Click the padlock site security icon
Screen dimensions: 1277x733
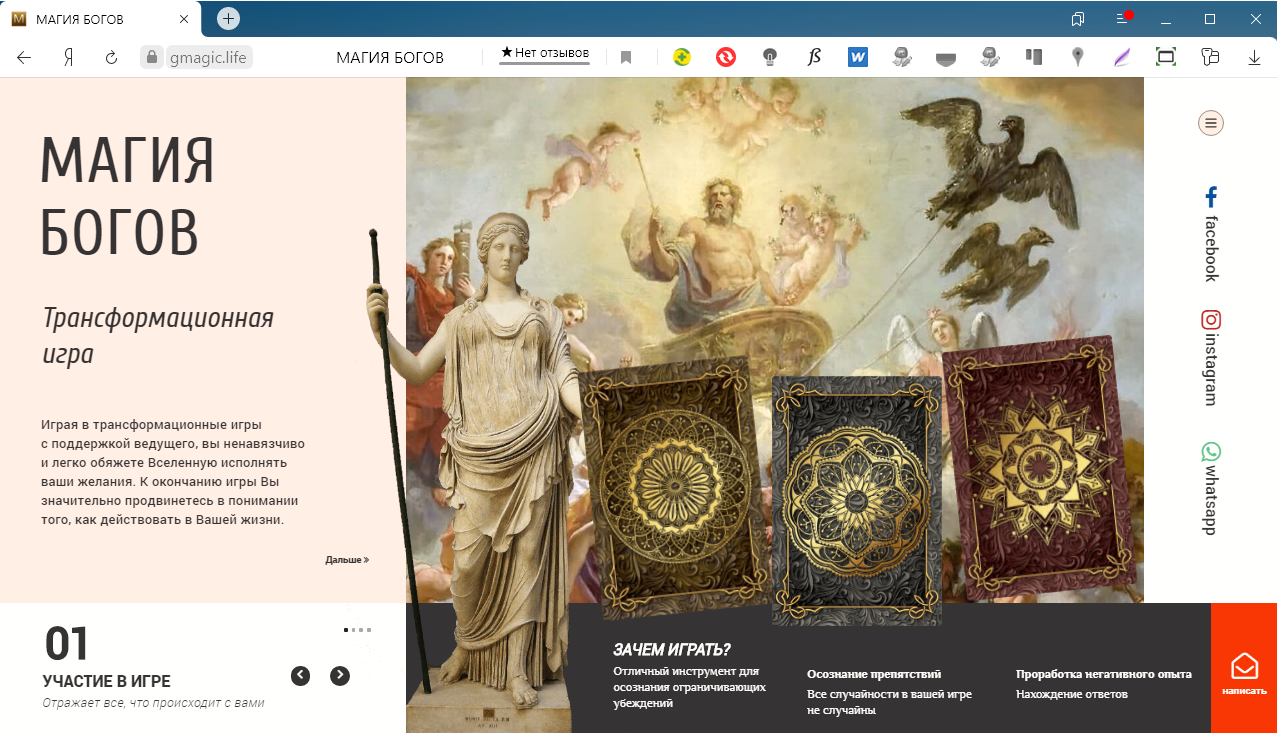tap(152, 57)
